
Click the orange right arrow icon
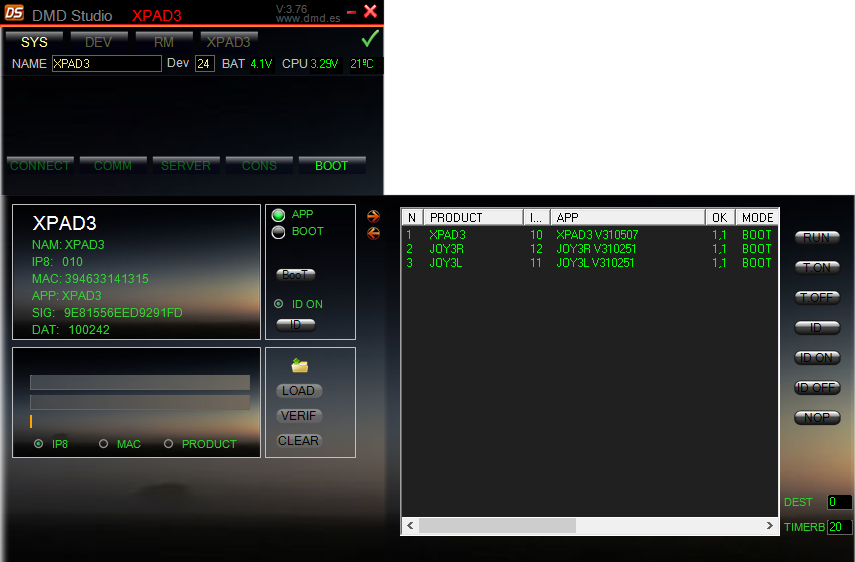pyautogui.click(x=374, y=216)
